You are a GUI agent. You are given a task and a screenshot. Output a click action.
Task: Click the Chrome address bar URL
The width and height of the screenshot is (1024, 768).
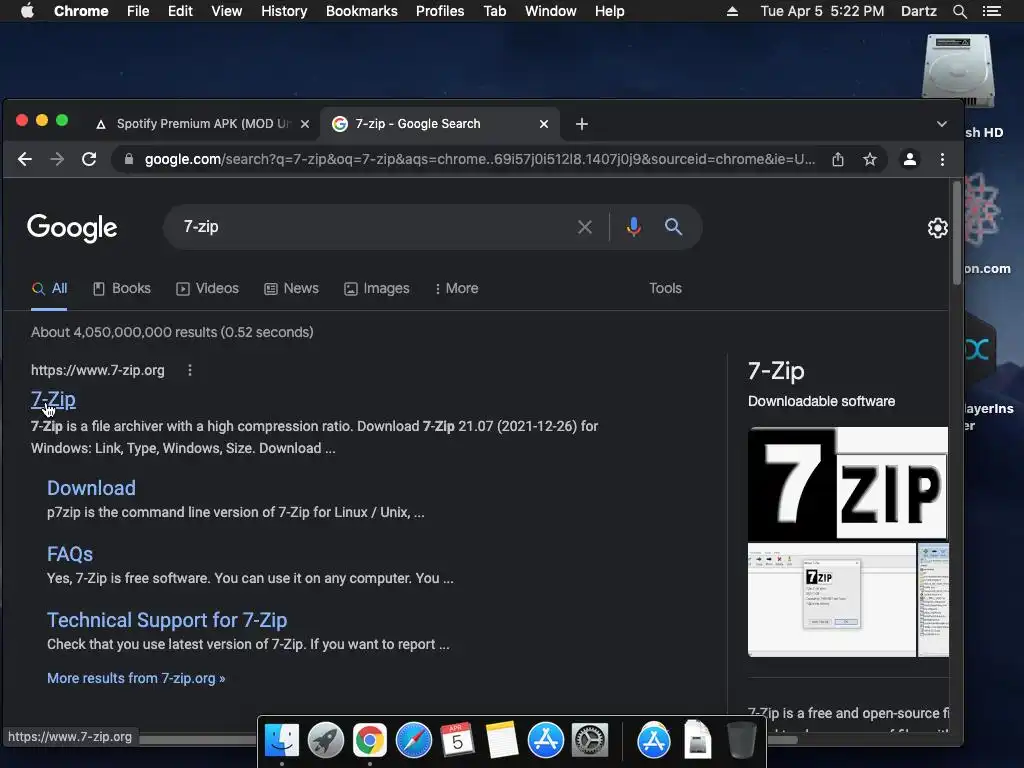pos(479,159)
